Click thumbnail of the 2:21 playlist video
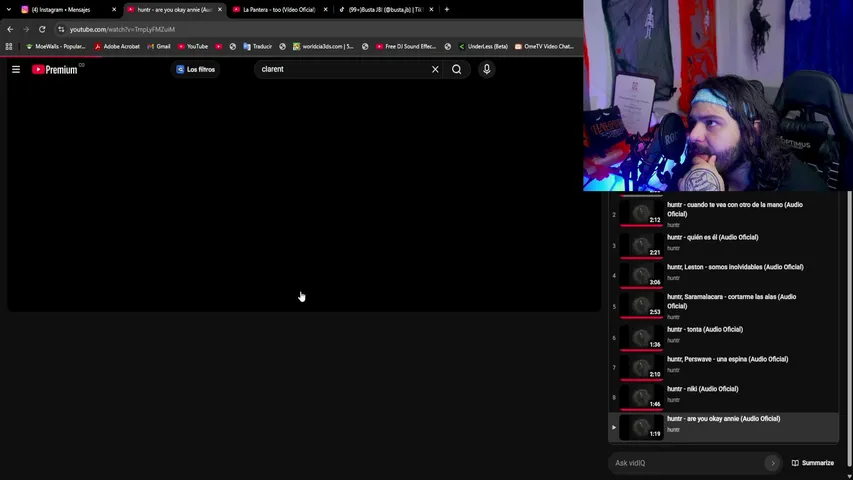 tap(641, 245)
